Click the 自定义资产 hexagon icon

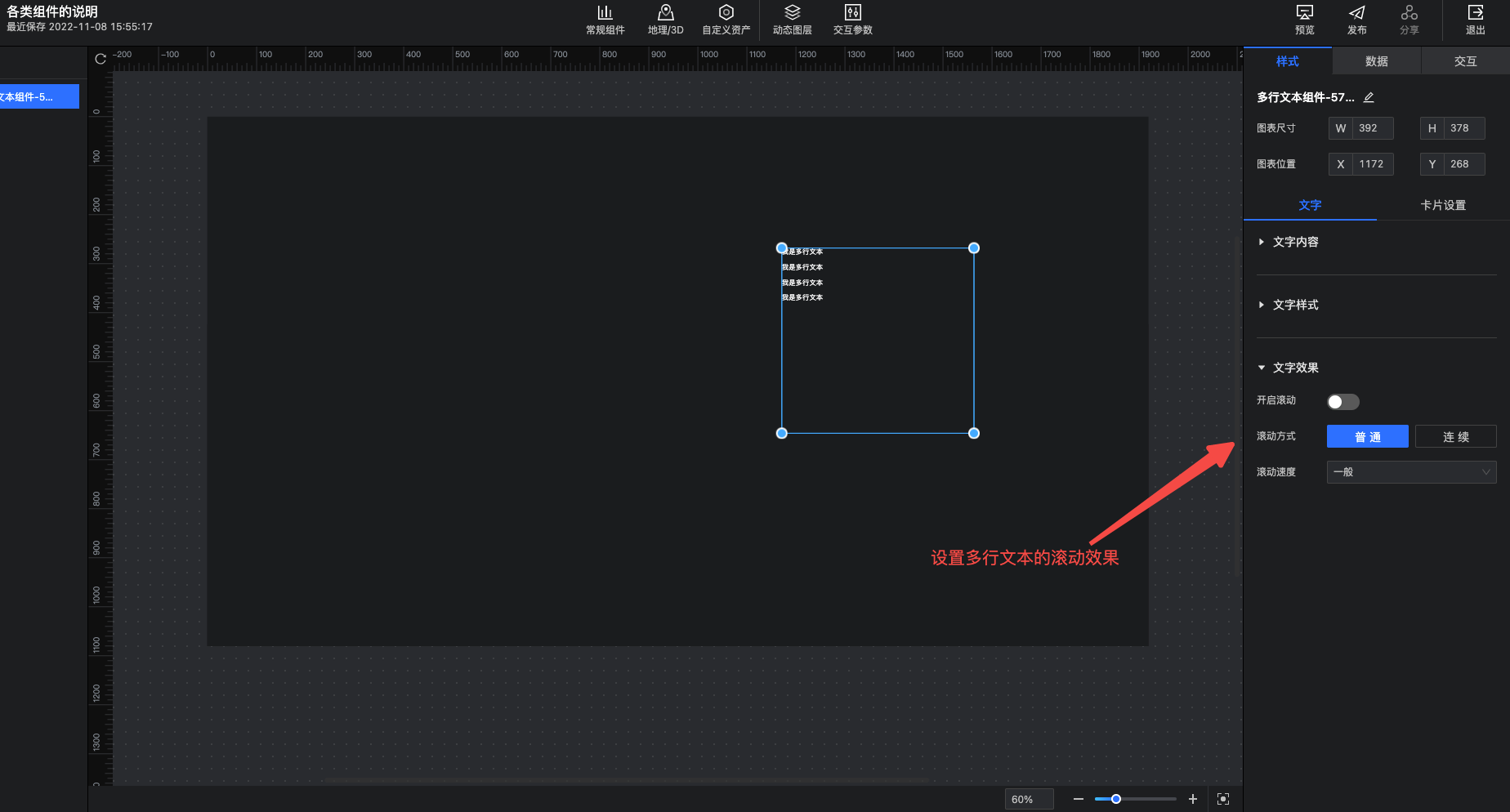[x=726, y=13]
